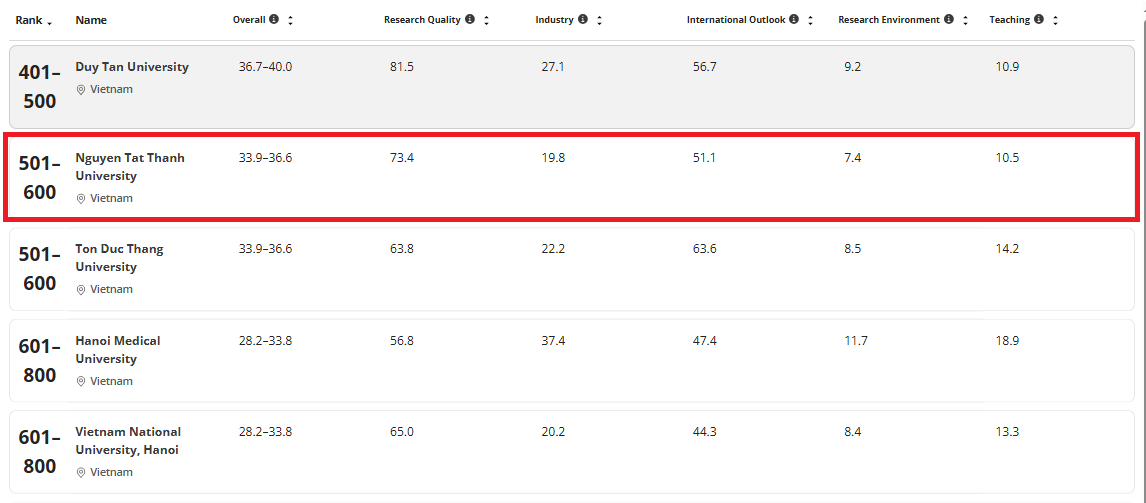Sort by Research Quality arrows
The image size is (1146, 503).
486,20
